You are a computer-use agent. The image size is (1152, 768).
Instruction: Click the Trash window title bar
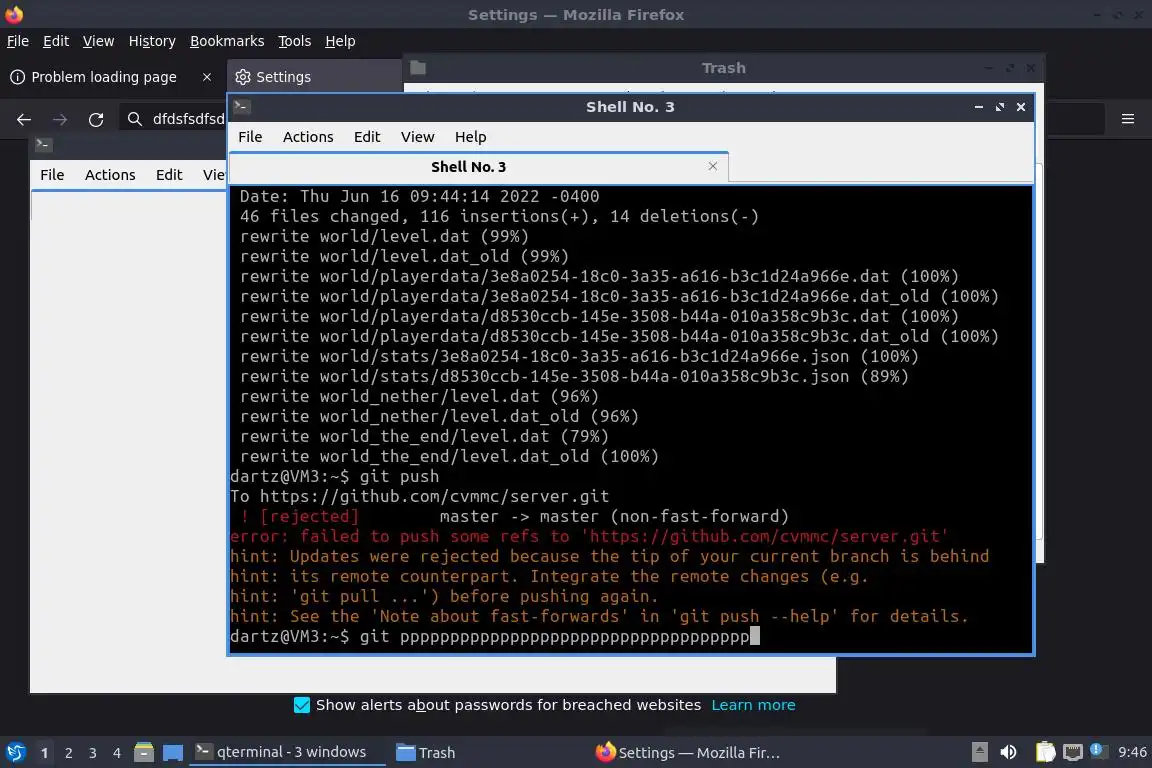723,68
